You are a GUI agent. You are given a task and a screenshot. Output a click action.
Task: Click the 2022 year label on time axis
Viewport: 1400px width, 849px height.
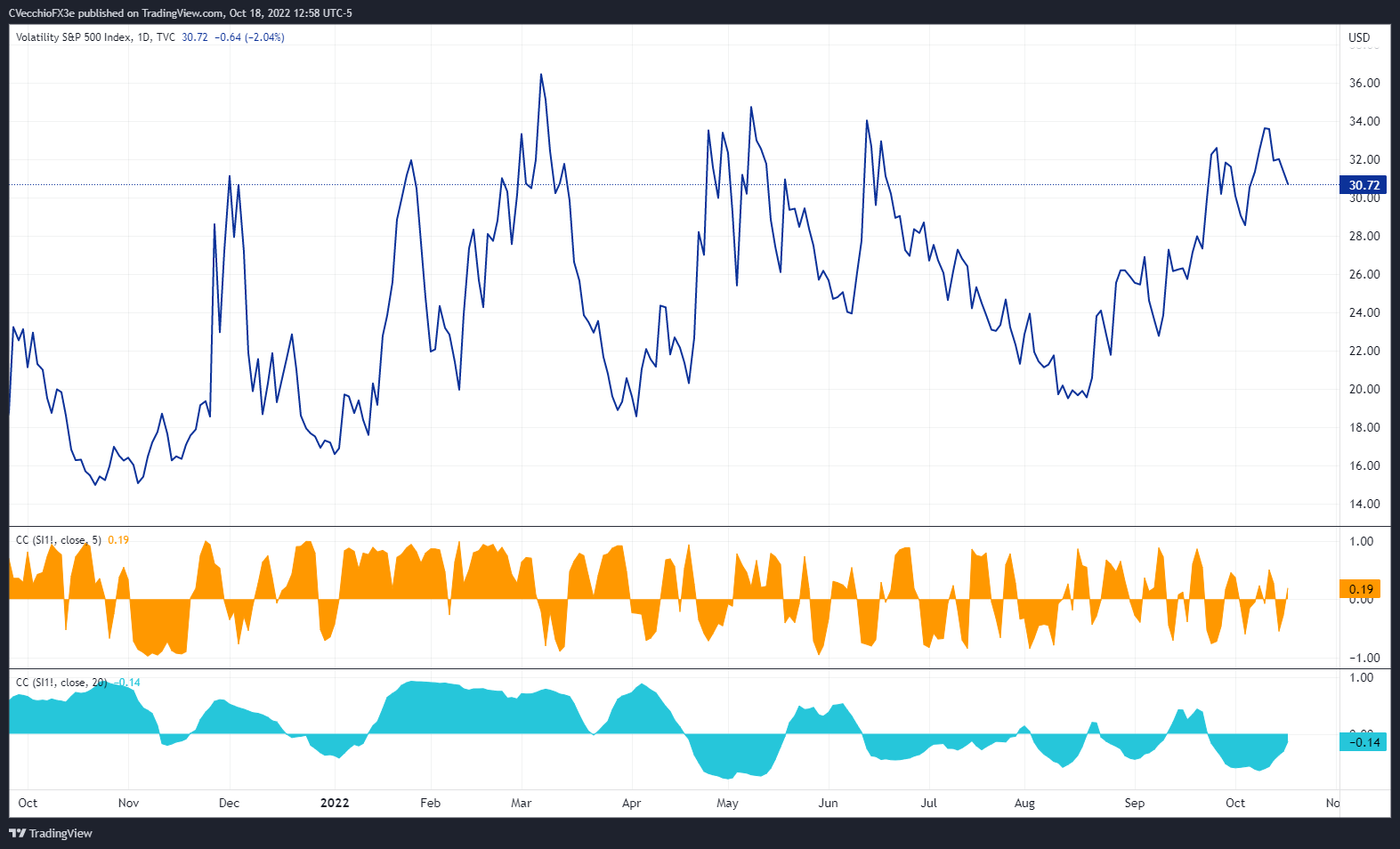335,803
